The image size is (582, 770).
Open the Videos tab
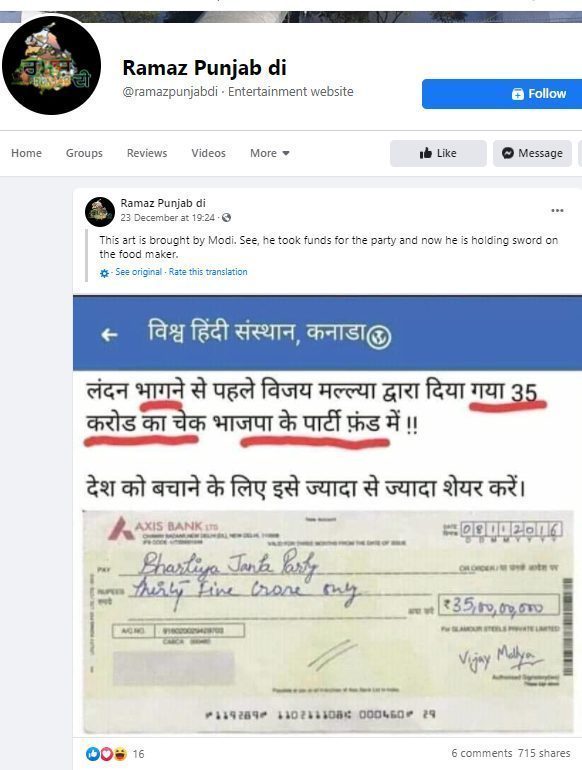[x=208, y=153]
